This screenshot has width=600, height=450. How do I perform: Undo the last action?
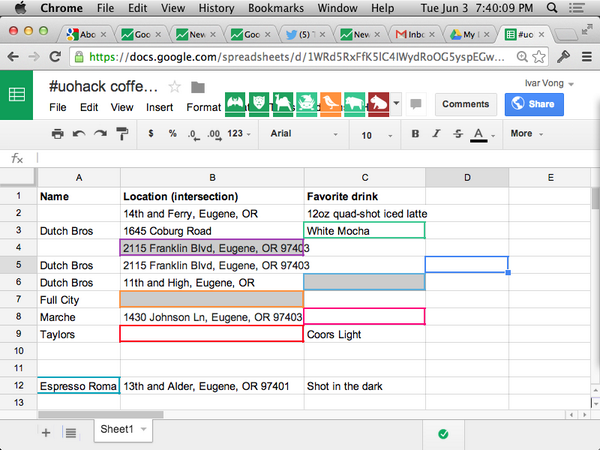[79, 134]
